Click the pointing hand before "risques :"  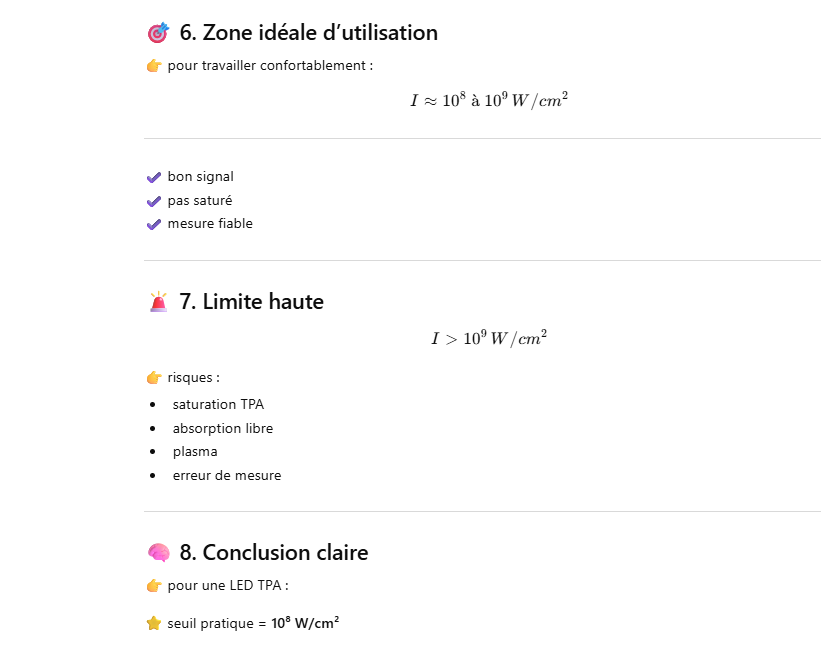(154, 378)
